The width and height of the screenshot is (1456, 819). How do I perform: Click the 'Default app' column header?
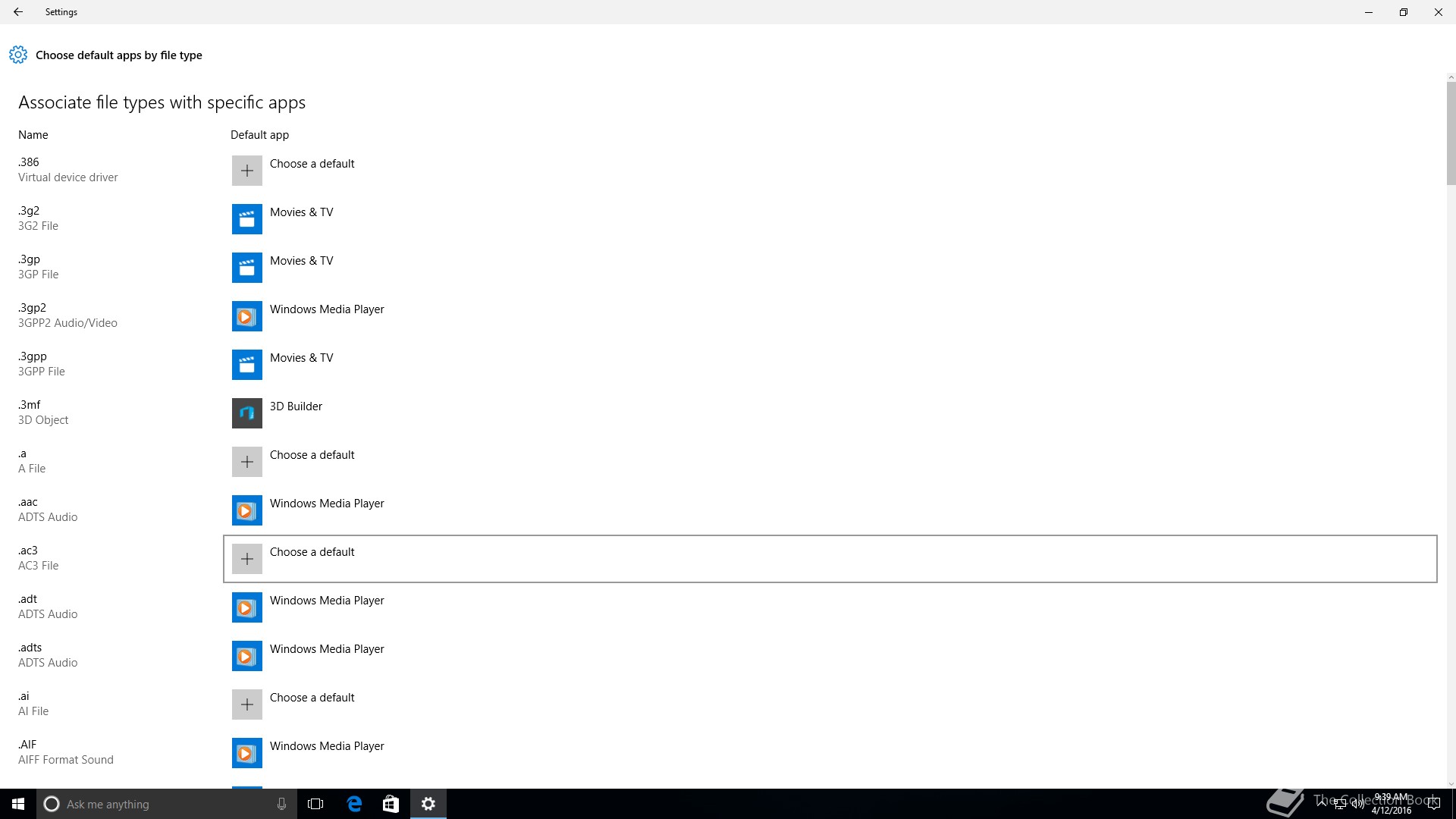pyautogui.click(x=259, y=135)
